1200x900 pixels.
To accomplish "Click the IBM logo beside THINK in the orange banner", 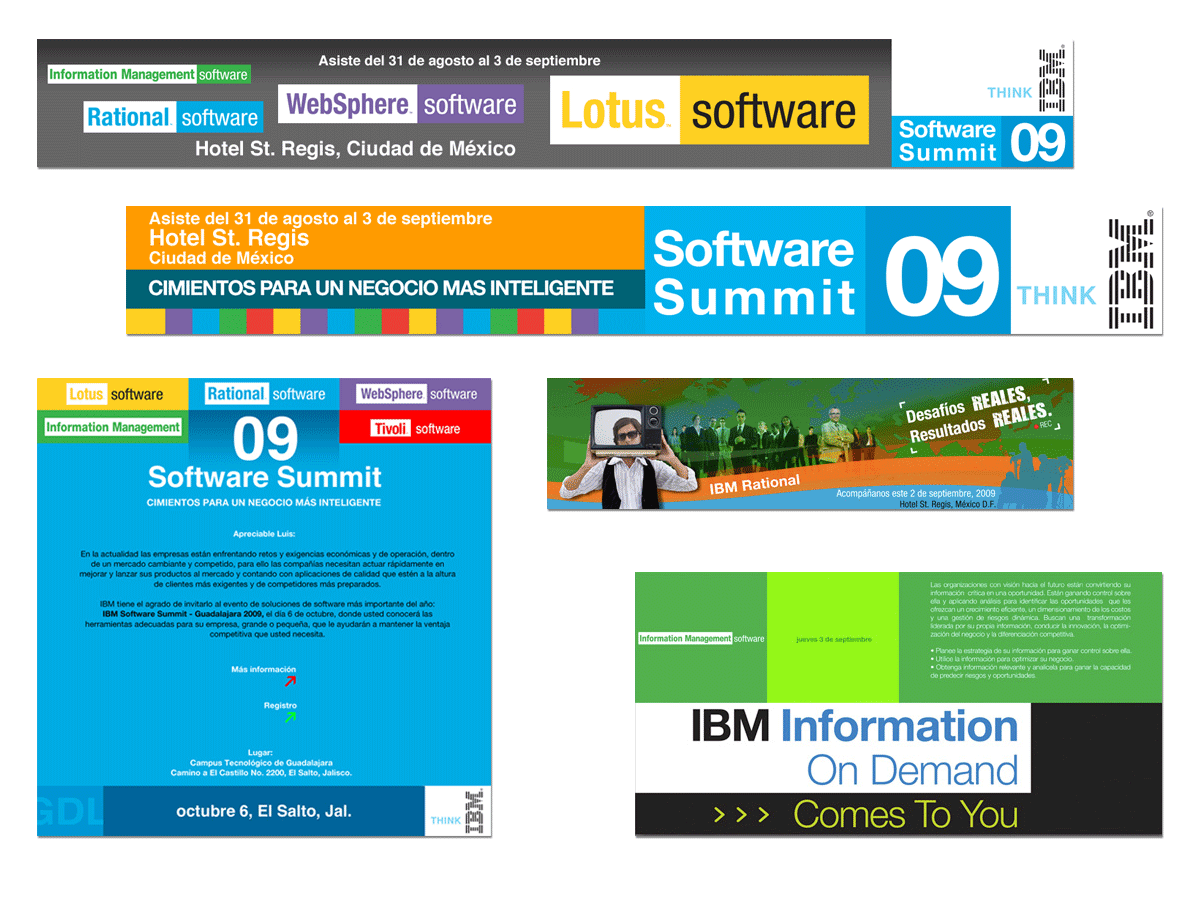I will [1131, 270].
